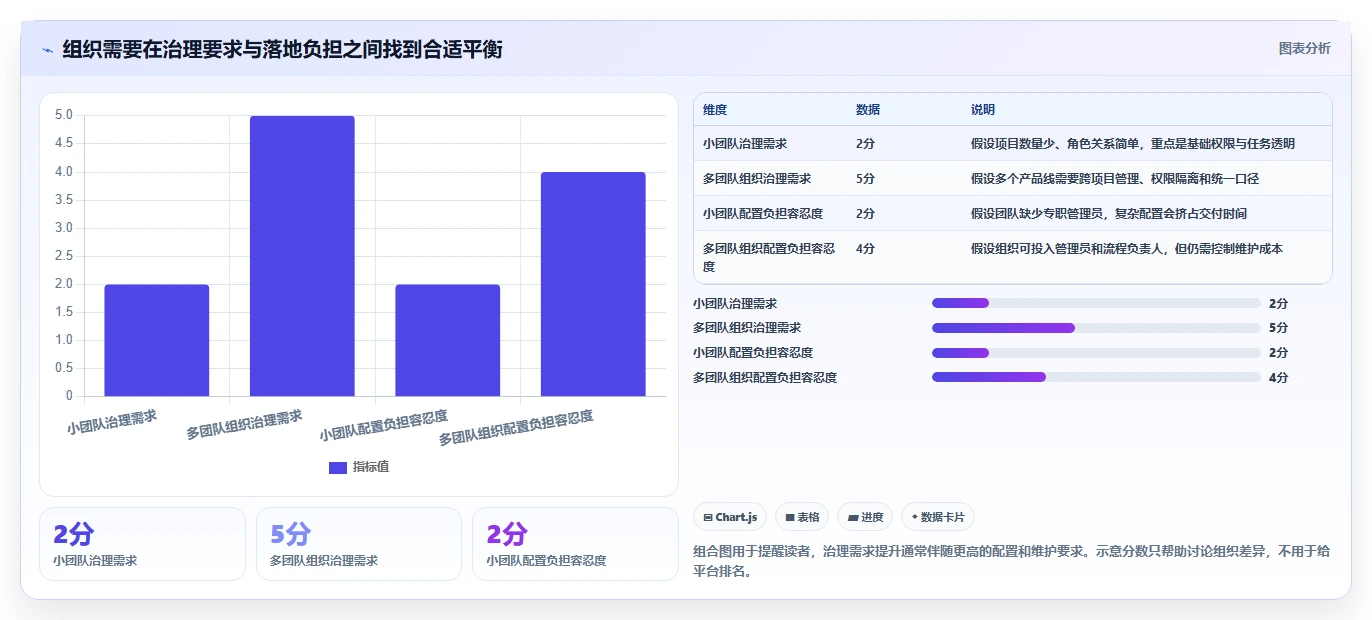Click progress value 5分 beside 多团队组织治理需求

tap(1278, 328)
